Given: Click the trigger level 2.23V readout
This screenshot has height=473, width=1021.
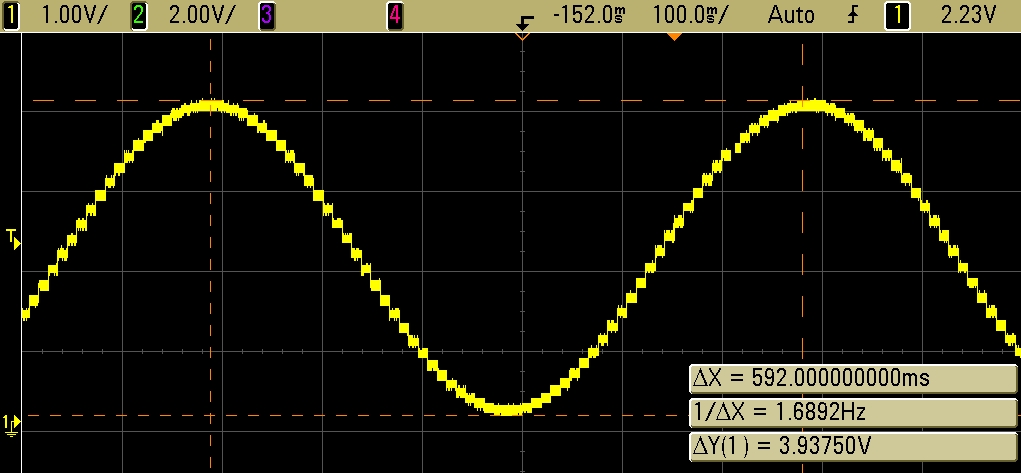Looking at the screenshot, I should 968,15.
